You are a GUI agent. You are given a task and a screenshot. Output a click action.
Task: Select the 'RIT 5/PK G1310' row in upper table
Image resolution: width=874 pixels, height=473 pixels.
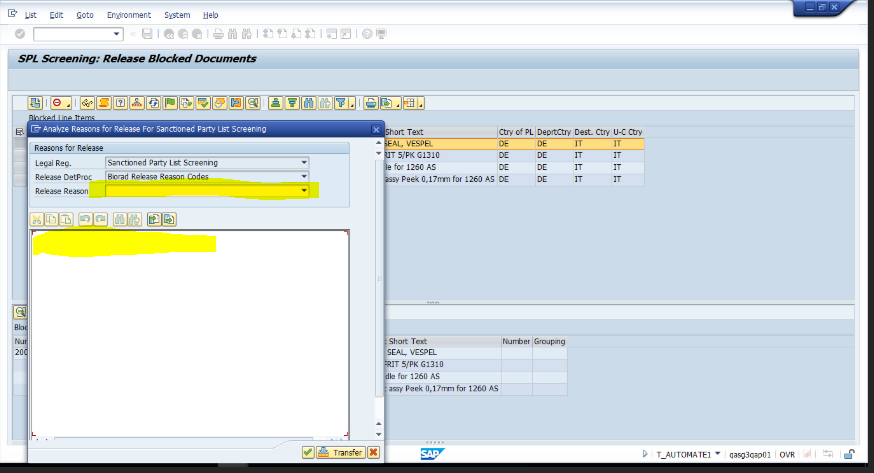[514, 155]
